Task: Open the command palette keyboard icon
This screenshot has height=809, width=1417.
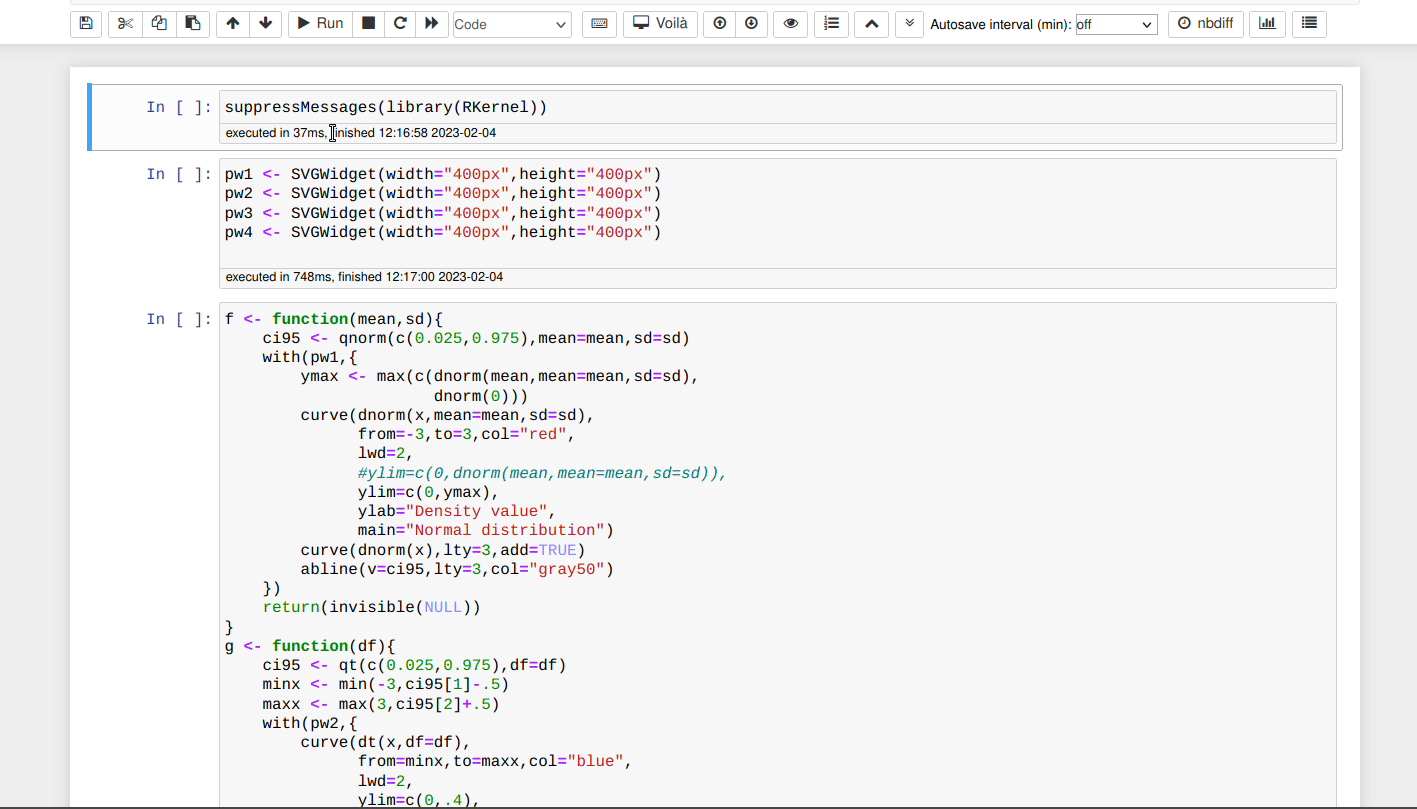Action: click(x=599, y=23)
